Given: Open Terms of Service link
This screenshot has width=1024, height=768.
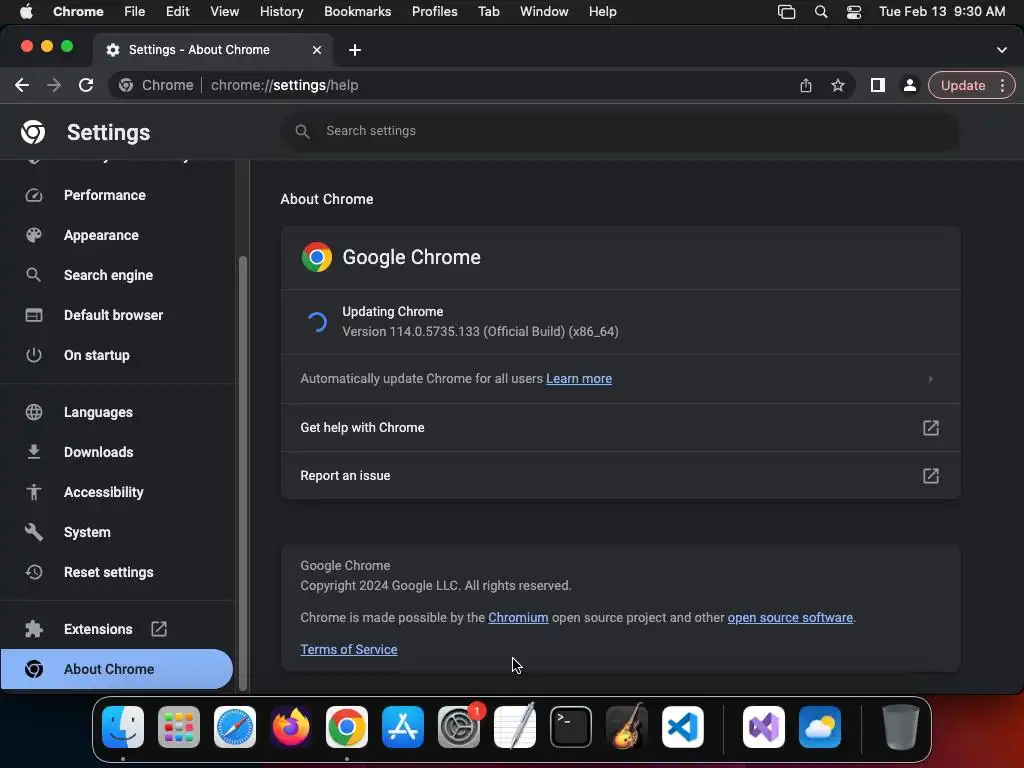Looking at the screenshot, I should coord(349,649).
